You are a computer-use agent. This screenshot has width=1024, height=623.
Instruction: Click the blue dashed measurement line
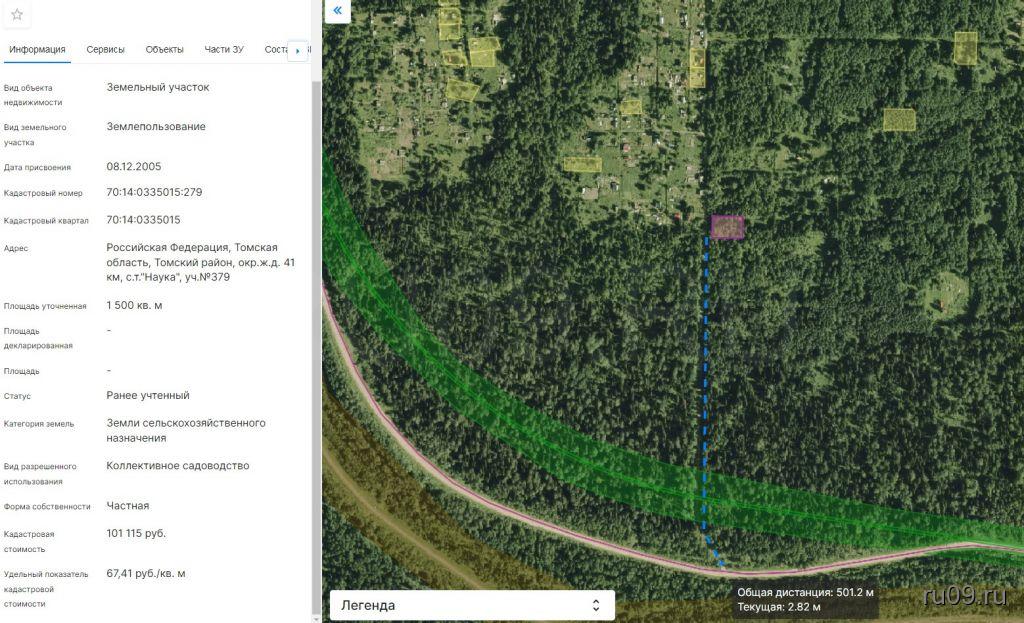(x=706, y=400)
